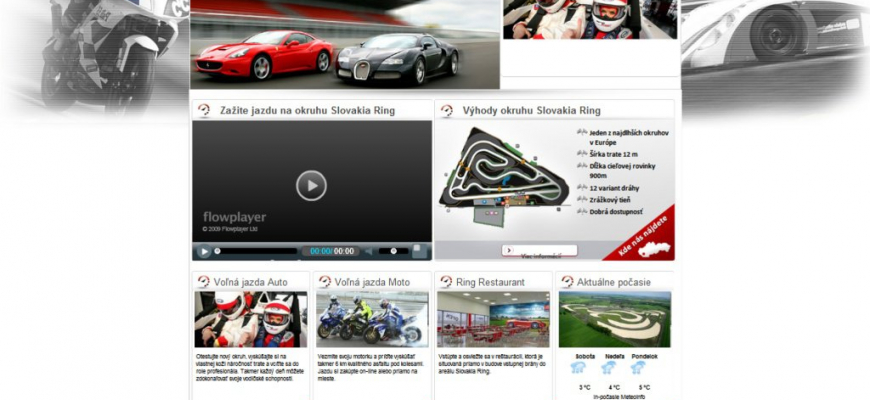
Task: Click the 'Výhody okruhu Slovakia Ring' title
Action: click(x=532, y=110)
